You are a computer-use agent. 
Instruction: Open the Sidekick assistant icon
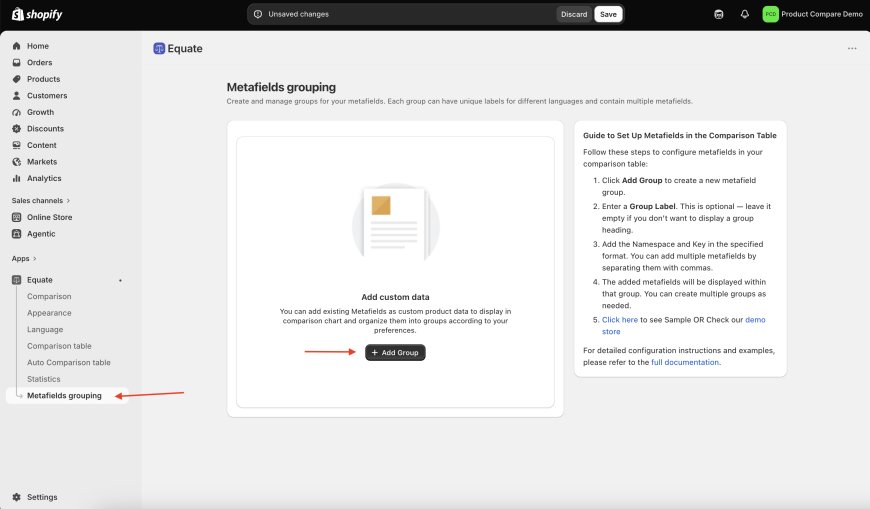pyautogui.click(x=719, y=14)
